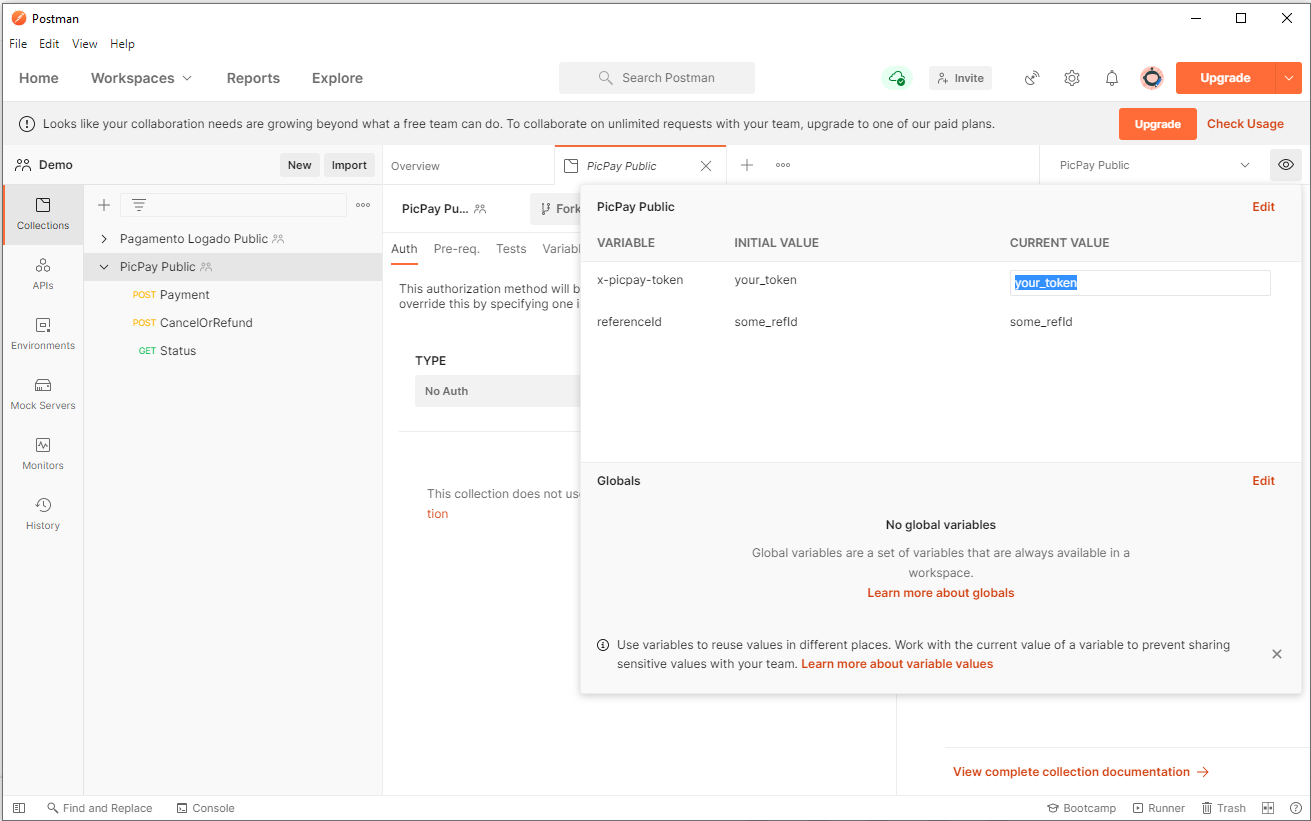Click Edit for PicPay Public variables
The image size is (1311, 821).
pos(1263,207)
